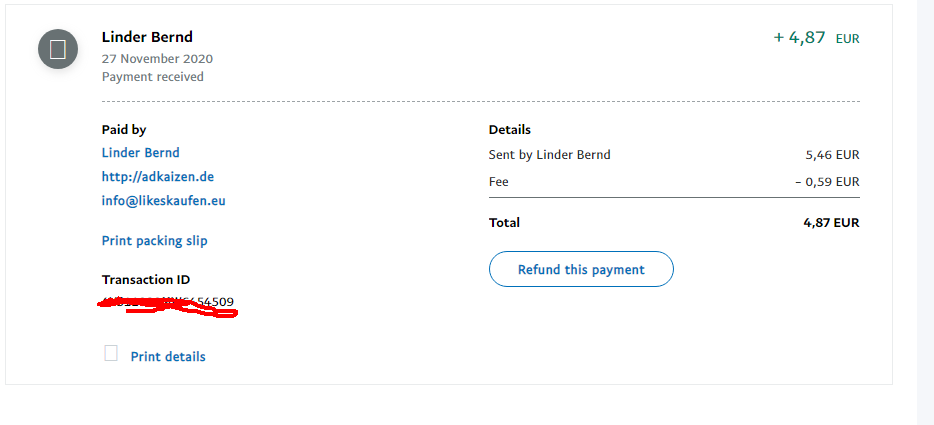Click the Fee amount − 0,59 EUR
The width and height of the screenshot is (934, 425).
827,182
